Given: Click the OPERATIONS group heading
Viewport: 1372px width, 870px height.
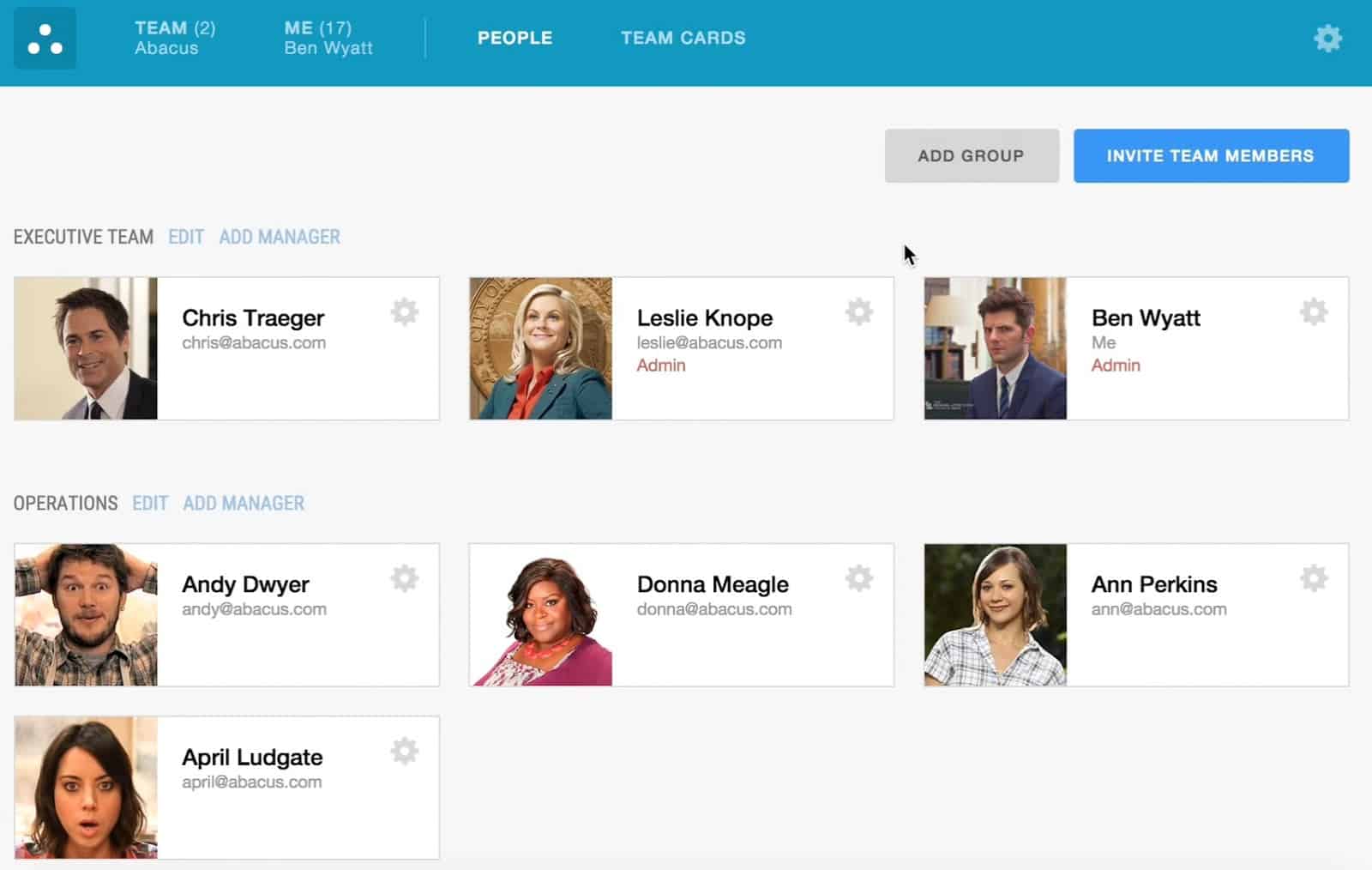Looking at the screenshot, I should click(65, 503).
